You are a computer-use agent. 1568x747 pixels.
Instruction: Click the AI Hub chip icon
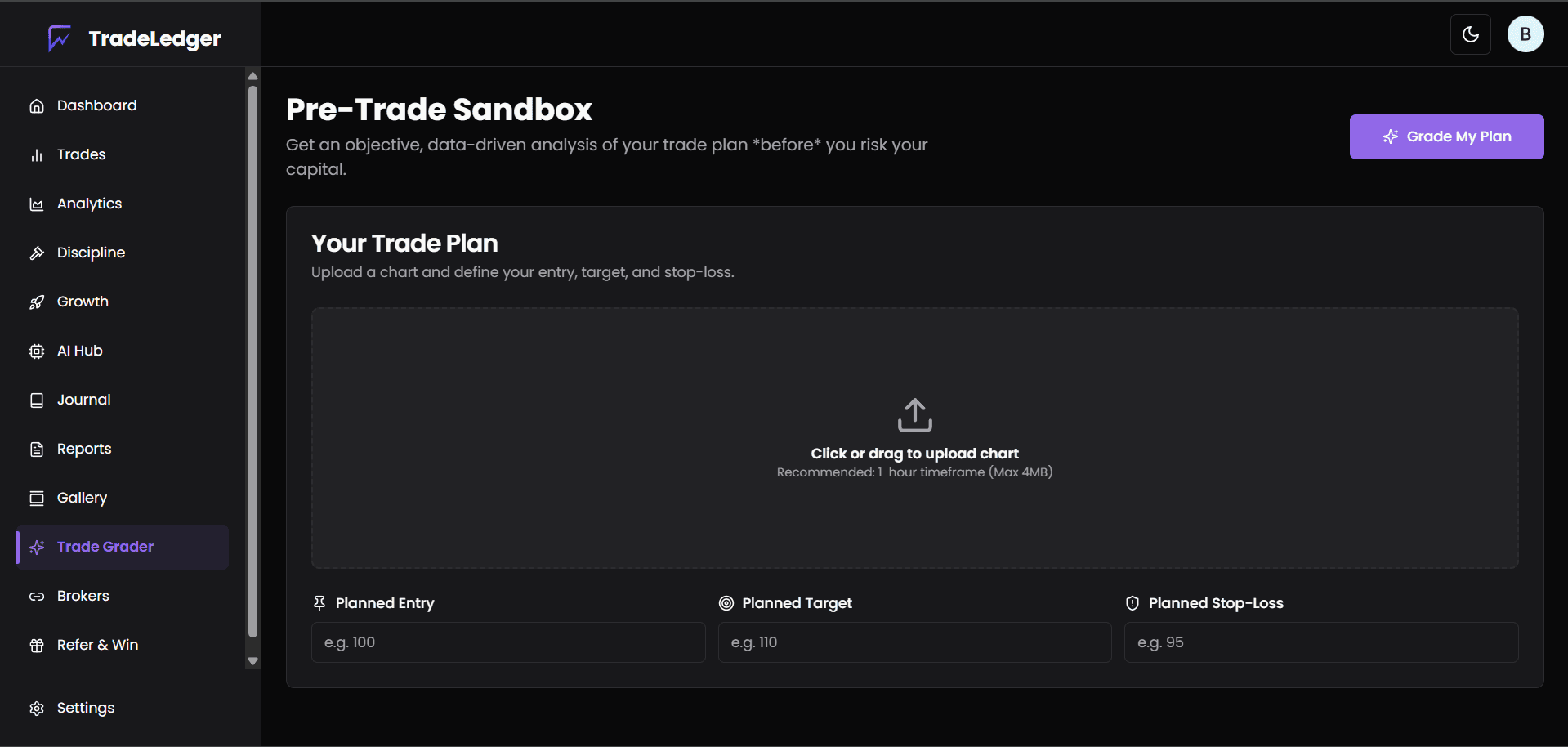37,351
